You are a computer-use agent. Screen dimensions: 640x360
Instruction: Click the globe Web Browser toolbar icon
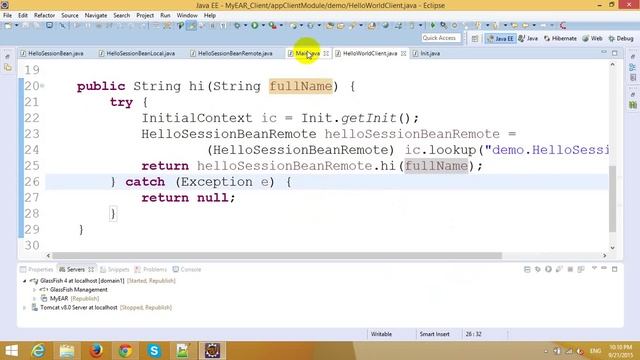pyautogui.click(x=385, y=26)
